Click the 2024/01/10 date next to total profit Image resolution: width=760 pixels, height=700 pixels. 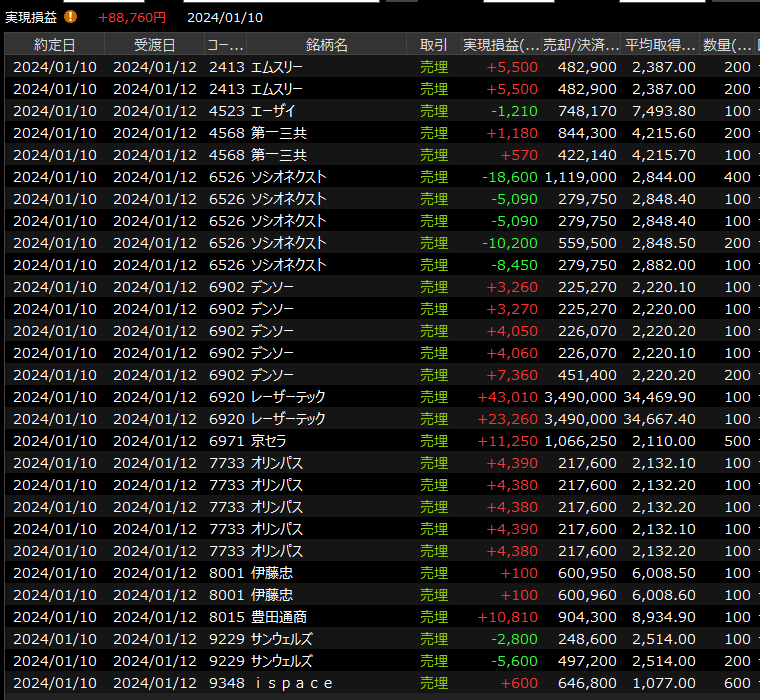[x=225, y=17]
